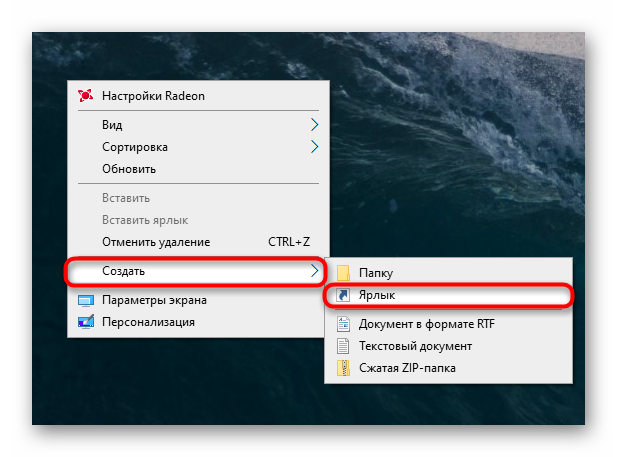This screenshot has width=617, height=457.
Task: Click the Radeon settings red icon
Action: click(85, 96)
